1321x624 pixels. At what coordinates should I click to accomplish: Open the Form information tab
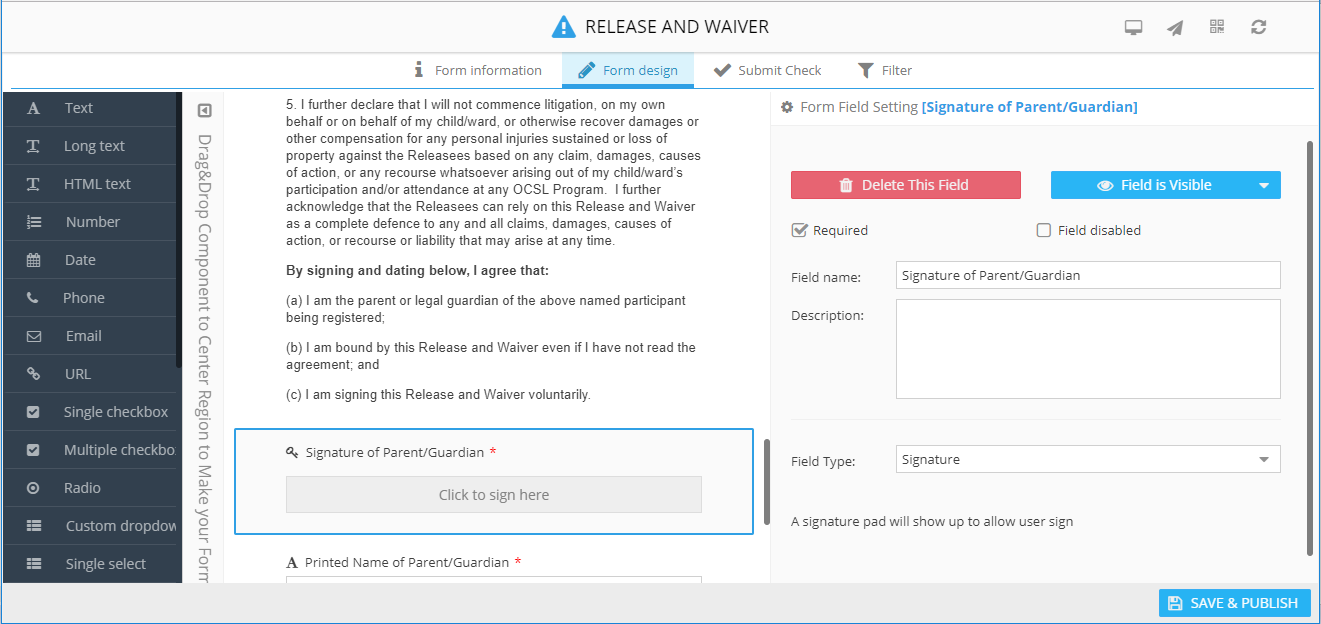[x=478, y=70]
